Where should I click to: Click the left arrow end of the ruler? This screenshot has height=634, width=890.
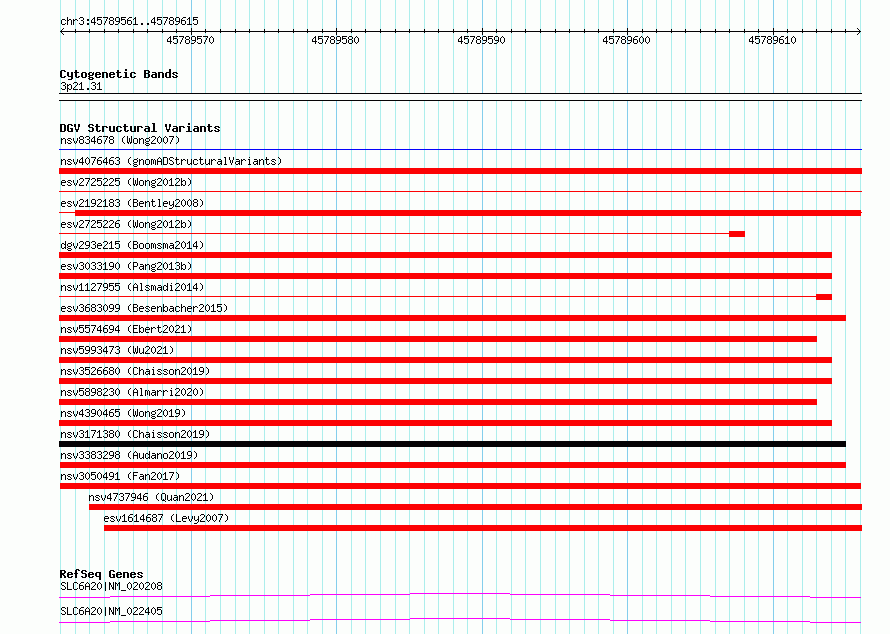point(62,32)
